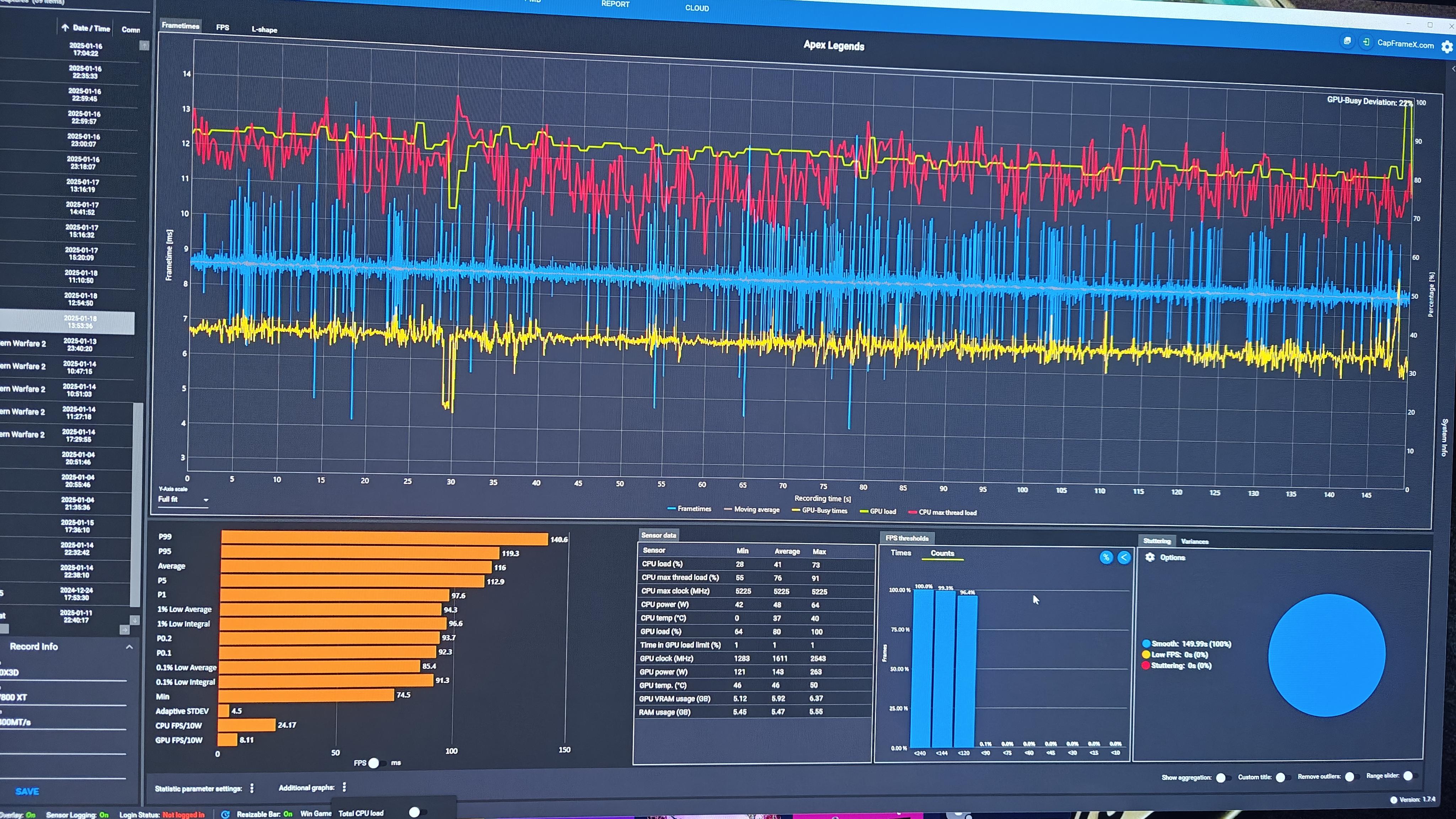Enable the Total CPU load toggle

(x=417, y=812)
